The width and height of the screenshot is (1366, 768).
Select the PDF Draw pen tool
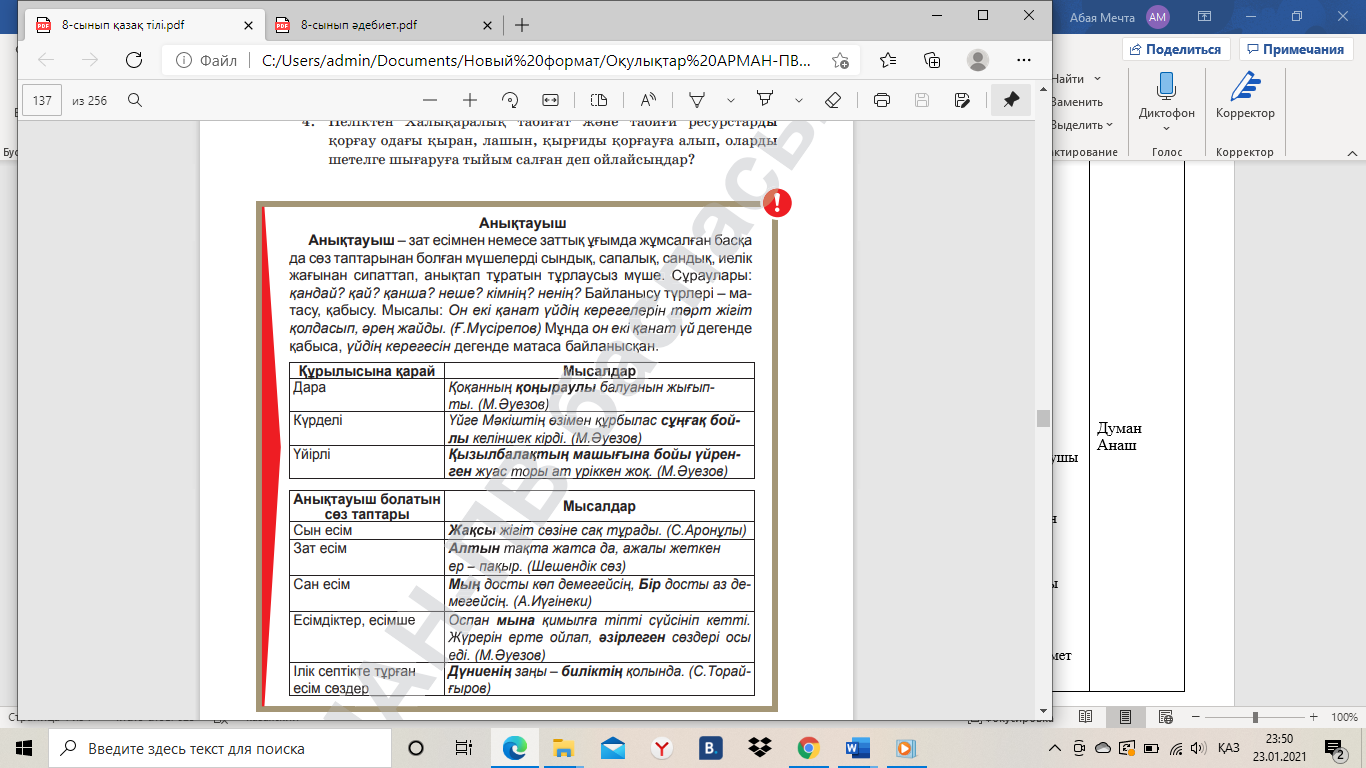pyautogui.click(x=698, y=100)
